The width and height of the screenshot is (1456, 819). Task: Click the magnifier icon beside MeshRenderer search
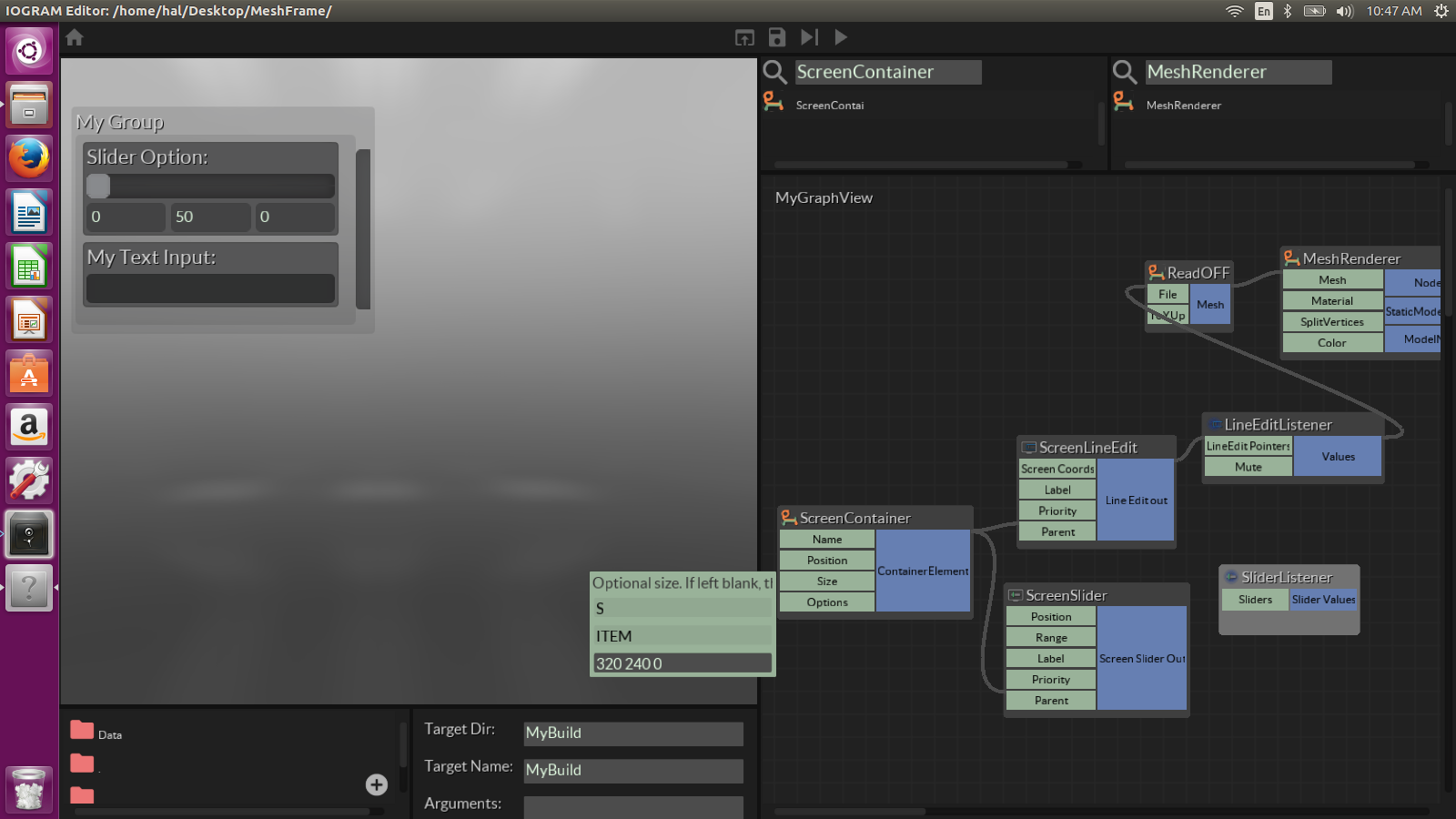coord(1125,72)
